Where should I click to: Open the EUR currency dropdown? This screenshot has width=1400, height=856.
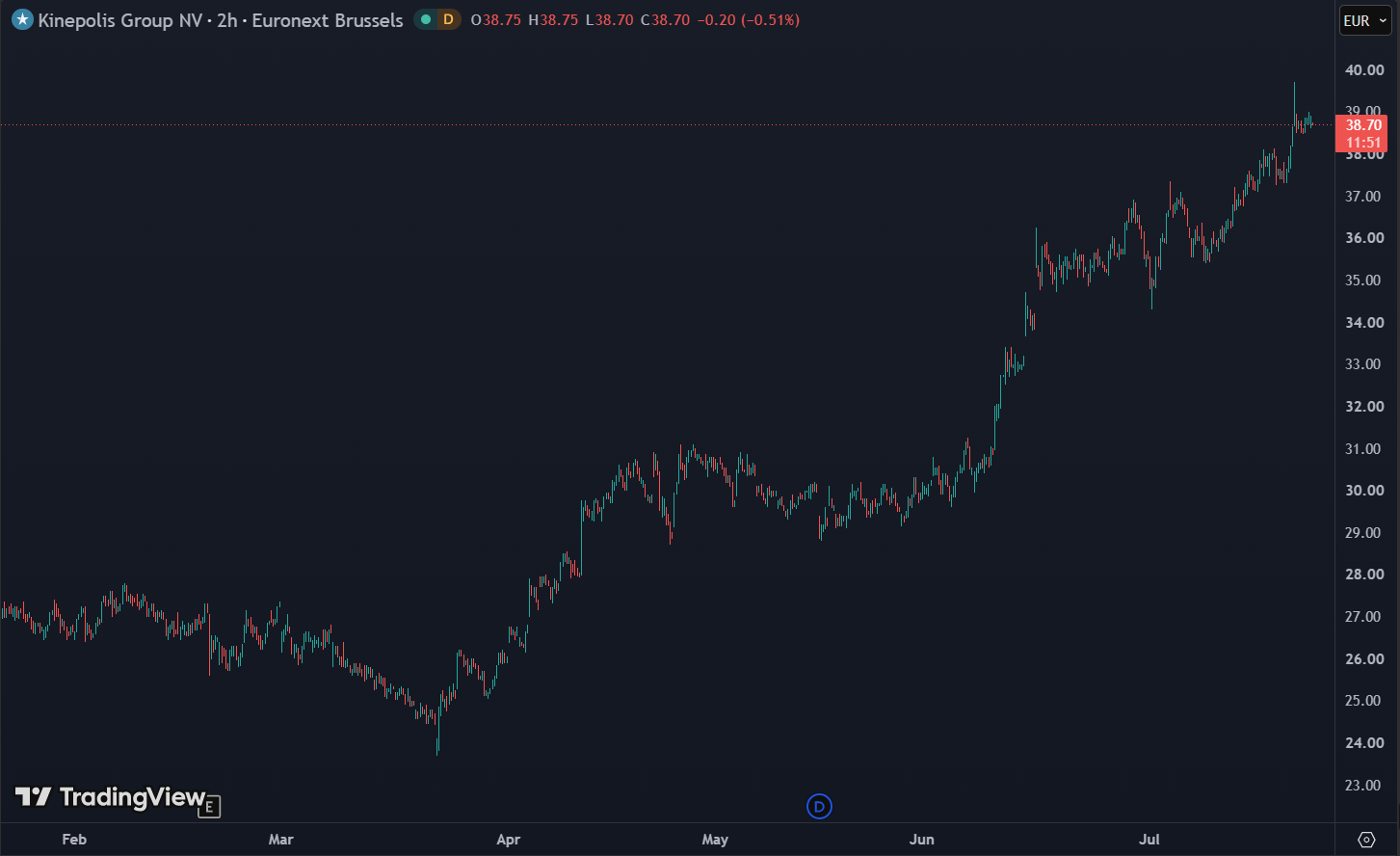coord(1365,20)
